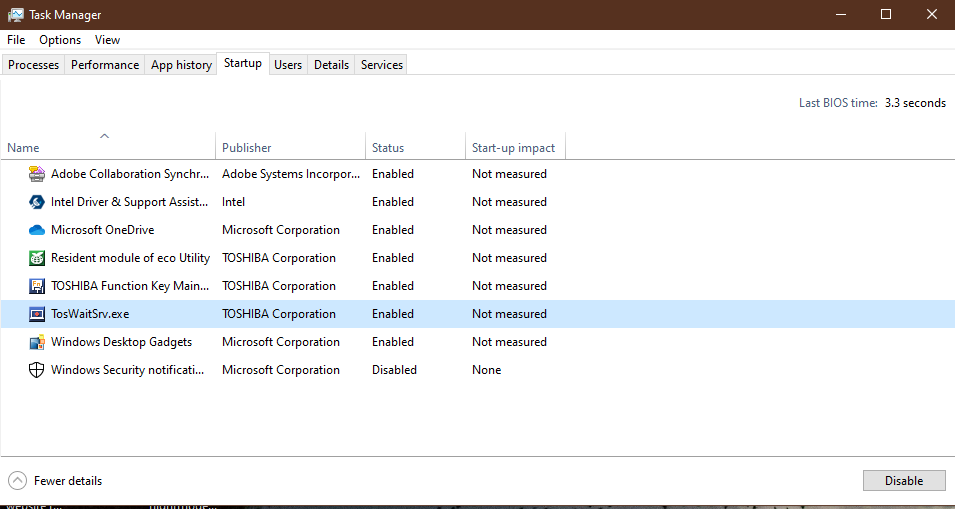955x509 pixels.
Task: Collapse view with Fewer details chevron
Action: (x=18, y=481)
